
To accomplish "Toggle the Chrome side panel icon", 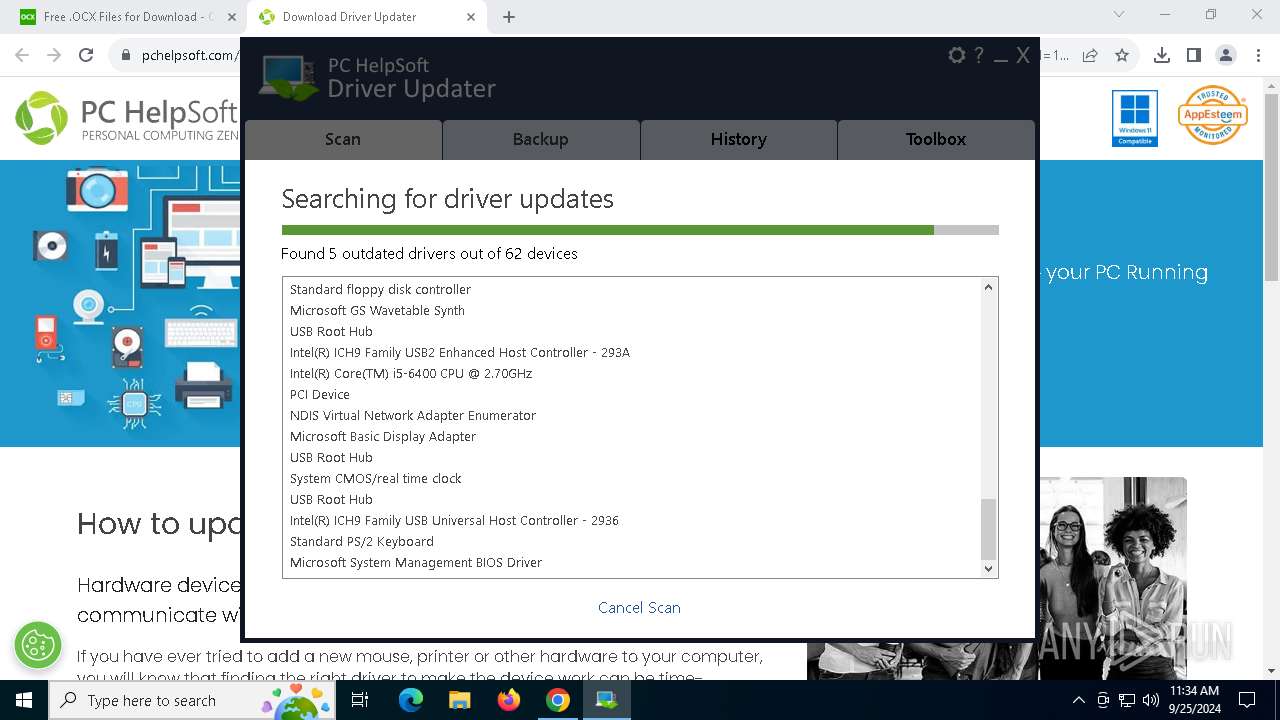I will tap(1194, 55).
